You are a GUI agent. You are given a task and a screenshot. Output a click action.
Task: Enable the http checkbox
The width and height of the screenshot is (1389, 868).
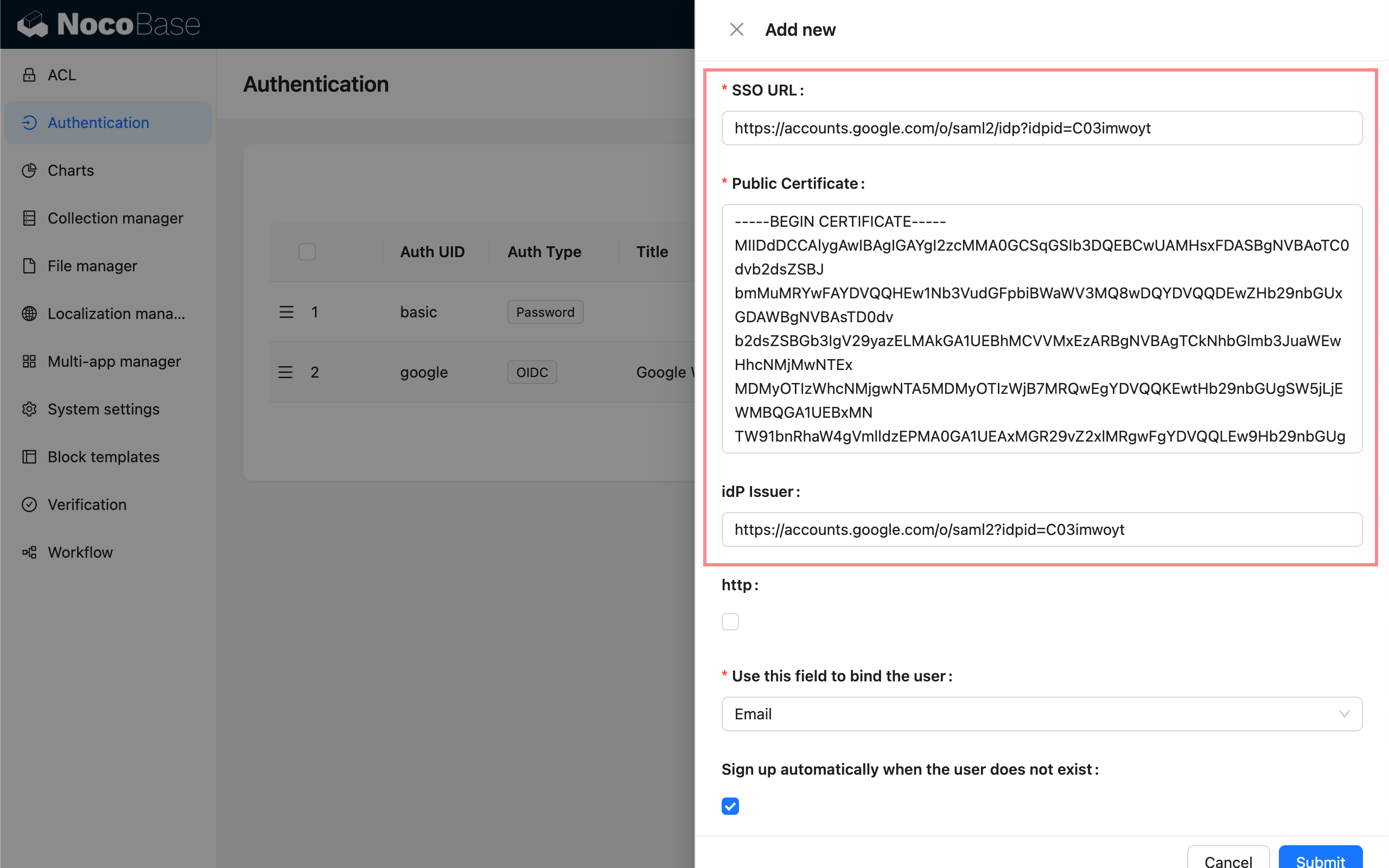point(730,622)
